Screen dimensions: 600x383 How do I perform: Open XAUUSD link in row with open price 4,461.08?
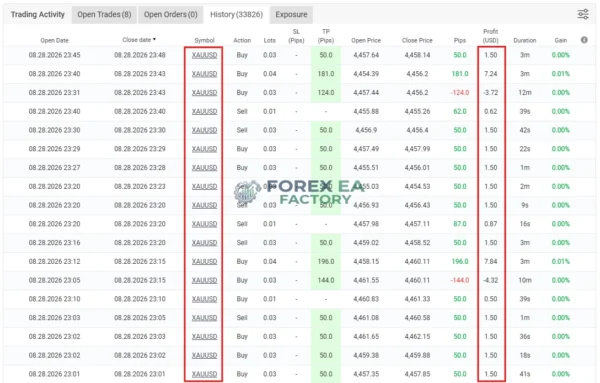[x=204, y=318]
